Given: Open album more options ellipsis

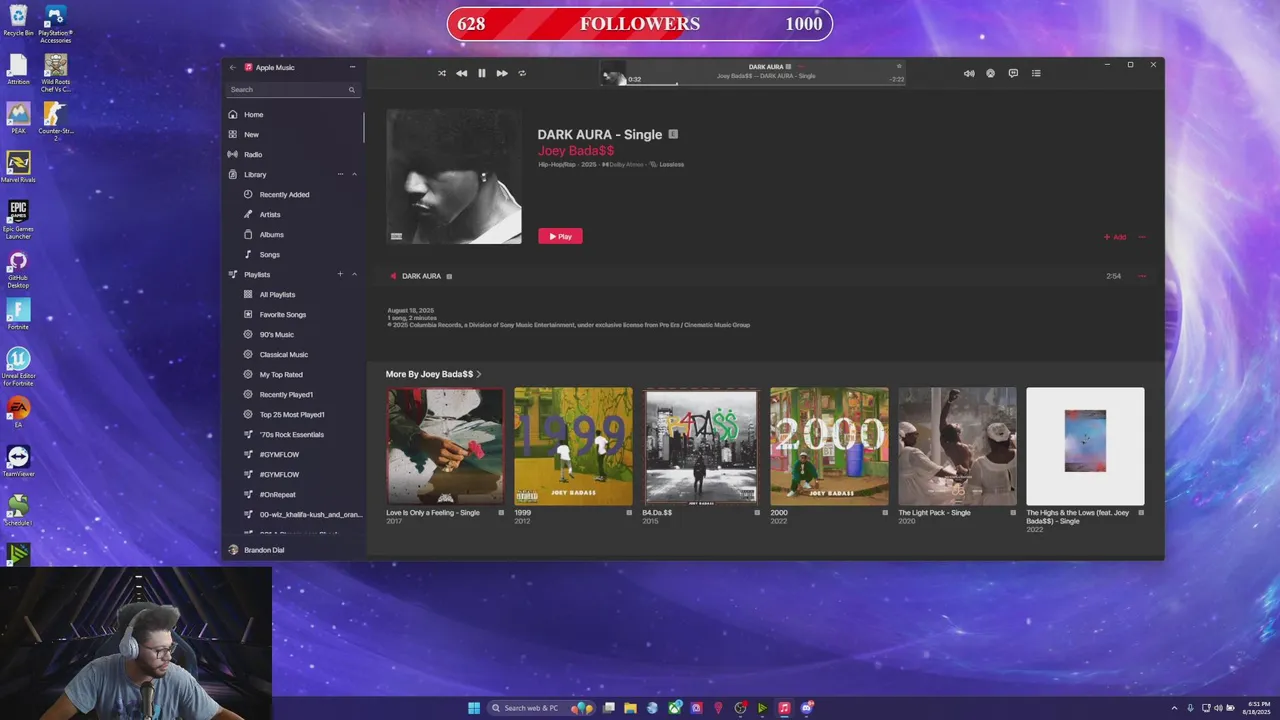Looking at the screenshot, I should click(1142, 237).
